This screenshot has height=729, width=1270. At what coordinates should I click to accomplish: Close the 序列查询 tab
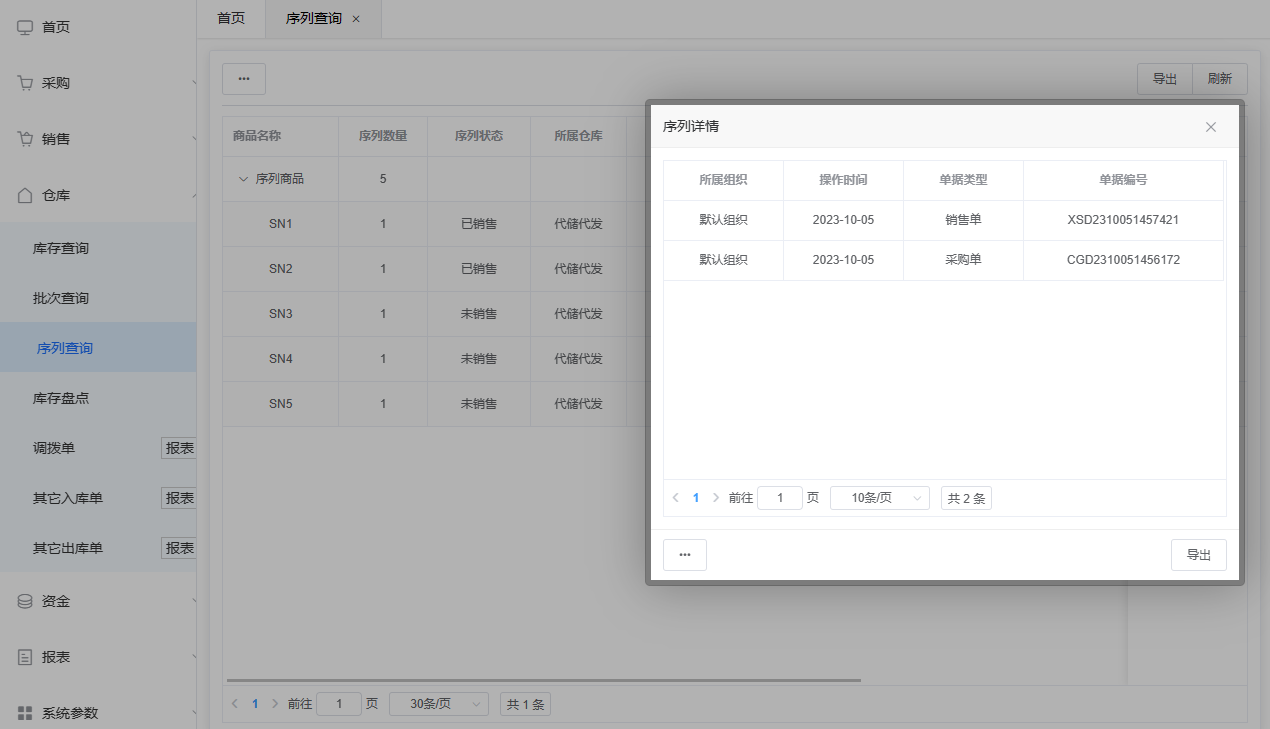(x=356, y=19)
